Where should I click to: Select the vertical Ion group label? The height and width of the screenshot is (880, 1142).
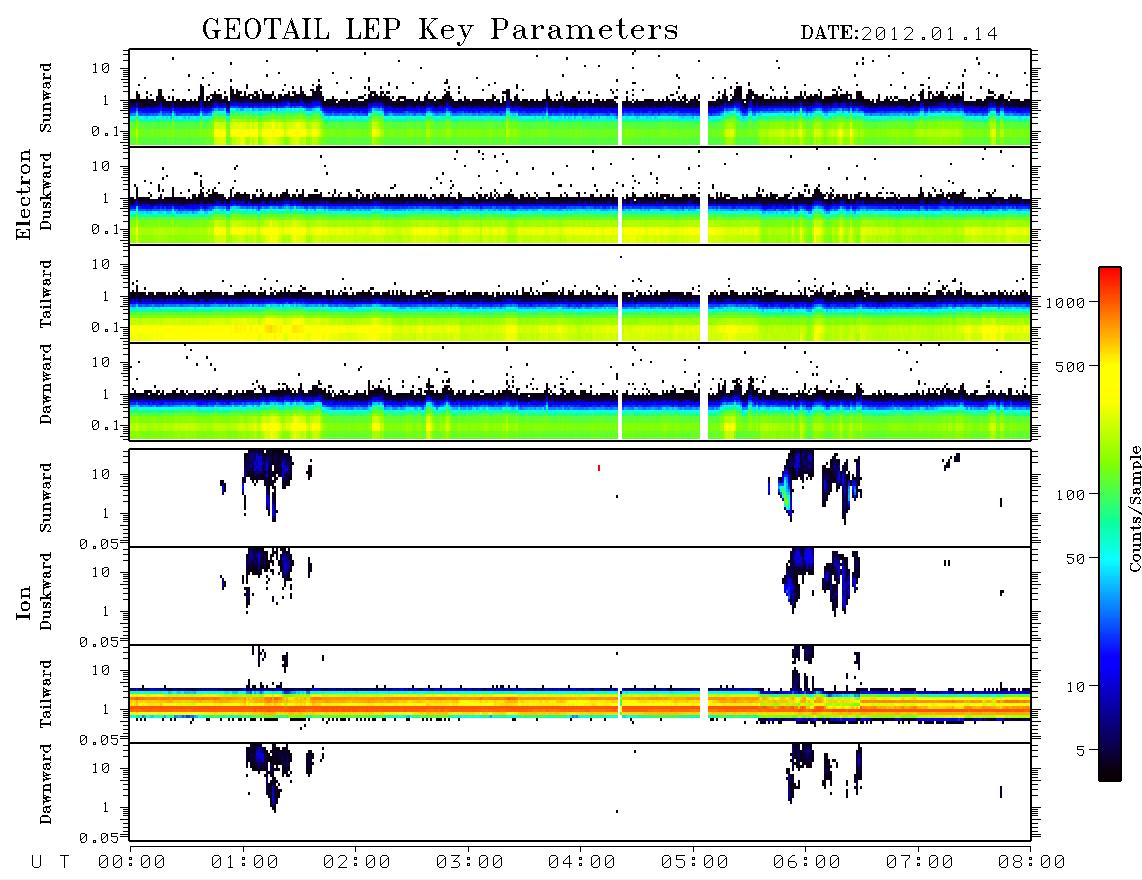pos(24,602)
